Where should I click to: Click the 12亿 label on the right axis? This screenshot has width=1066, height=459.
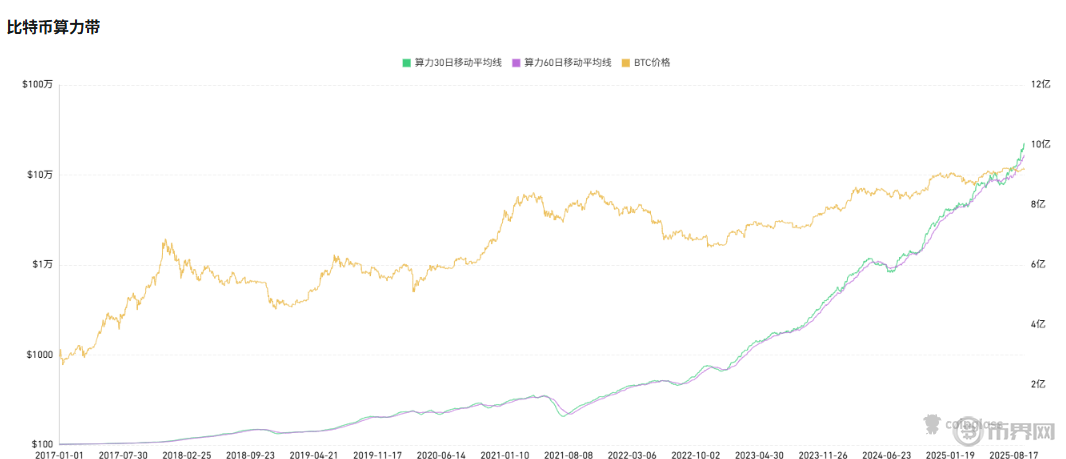1040,85
